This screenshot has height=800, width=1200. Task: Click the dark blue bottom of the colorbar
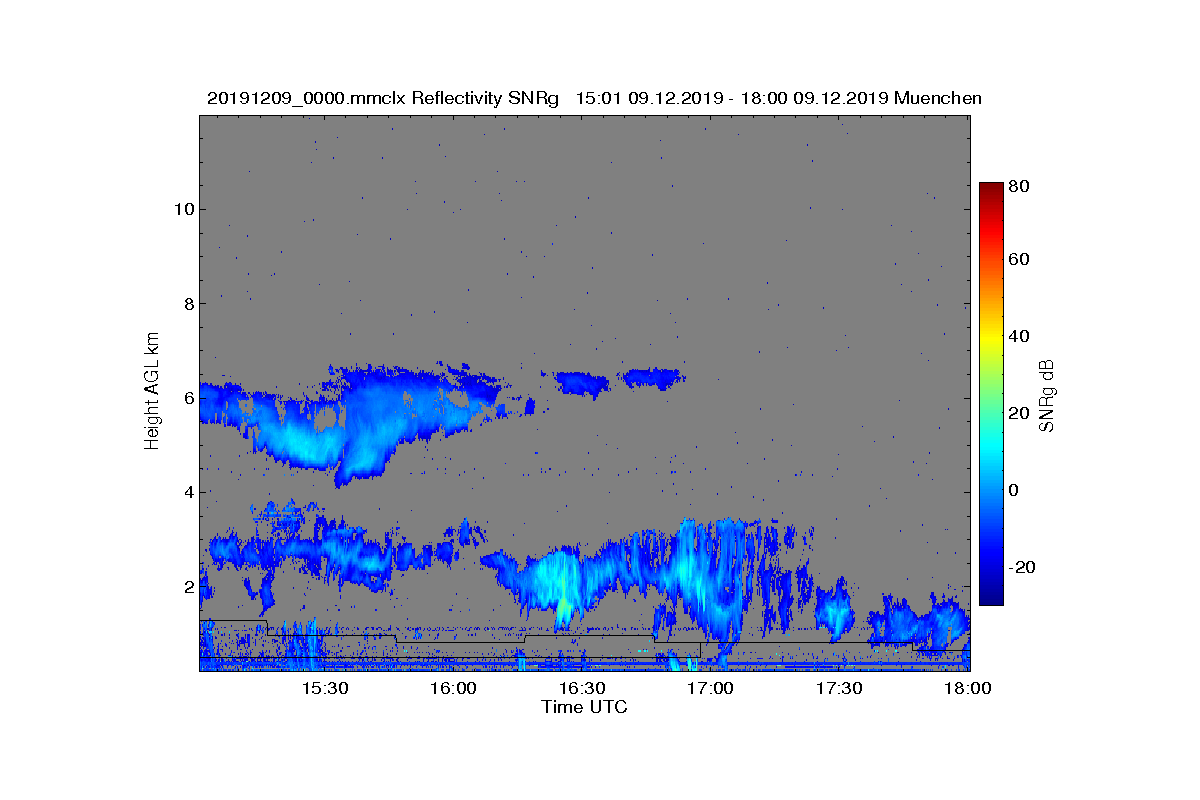click(x=991, y=598)
